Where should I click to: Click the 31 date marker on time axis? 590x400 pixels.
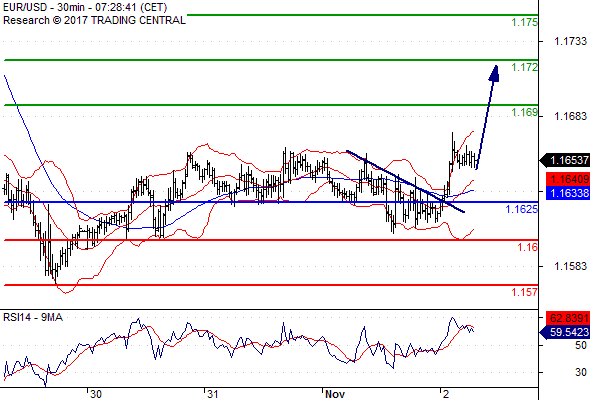tap(213, 394)
